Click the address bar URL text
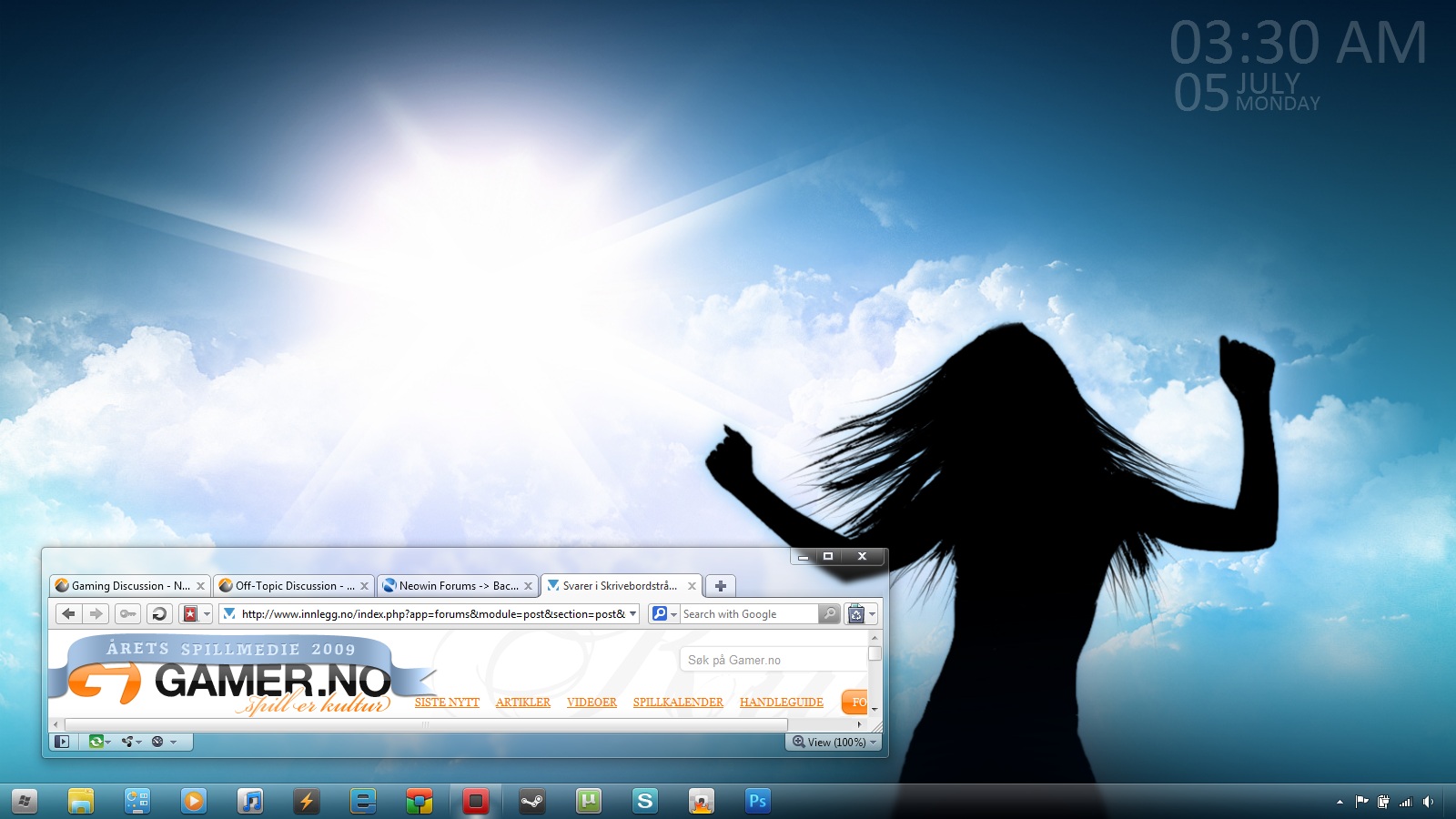Image resolution: width=1456 pixels, height=819 pixels. [433, 614]
